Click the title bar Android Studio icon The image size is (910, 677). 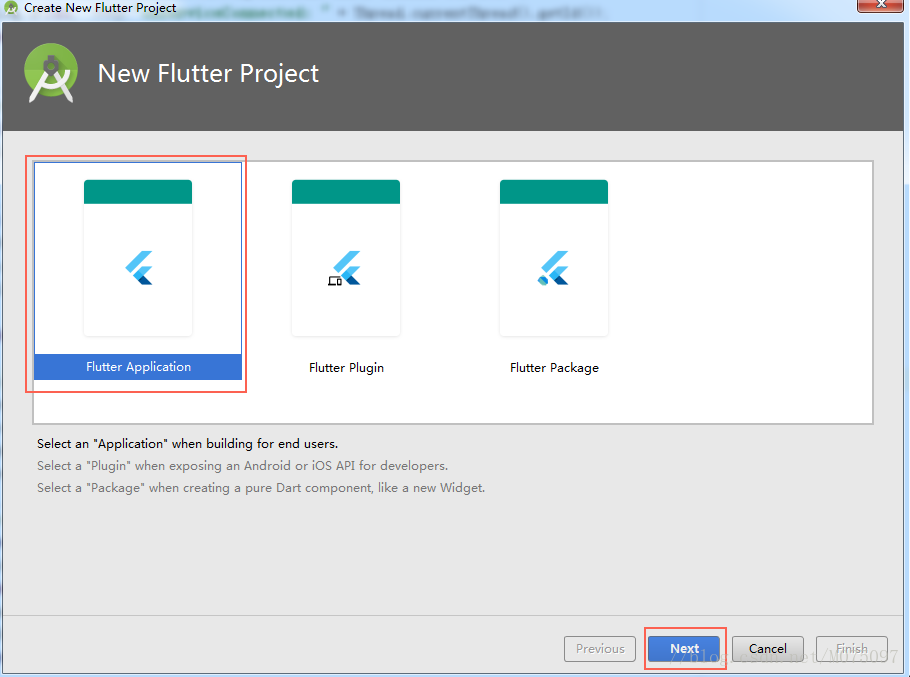(10, 8)
